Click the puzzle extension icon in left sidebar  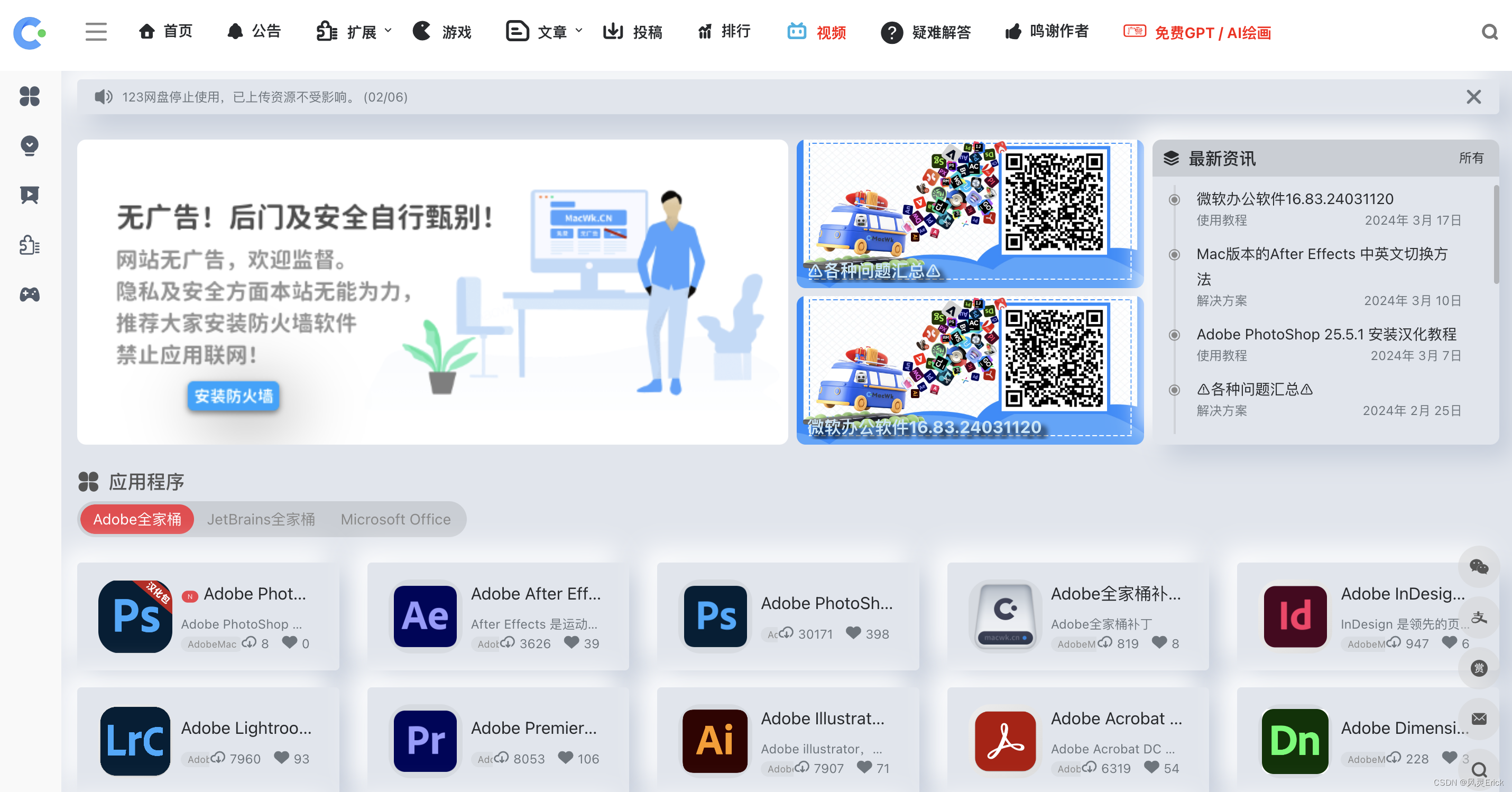30,245
